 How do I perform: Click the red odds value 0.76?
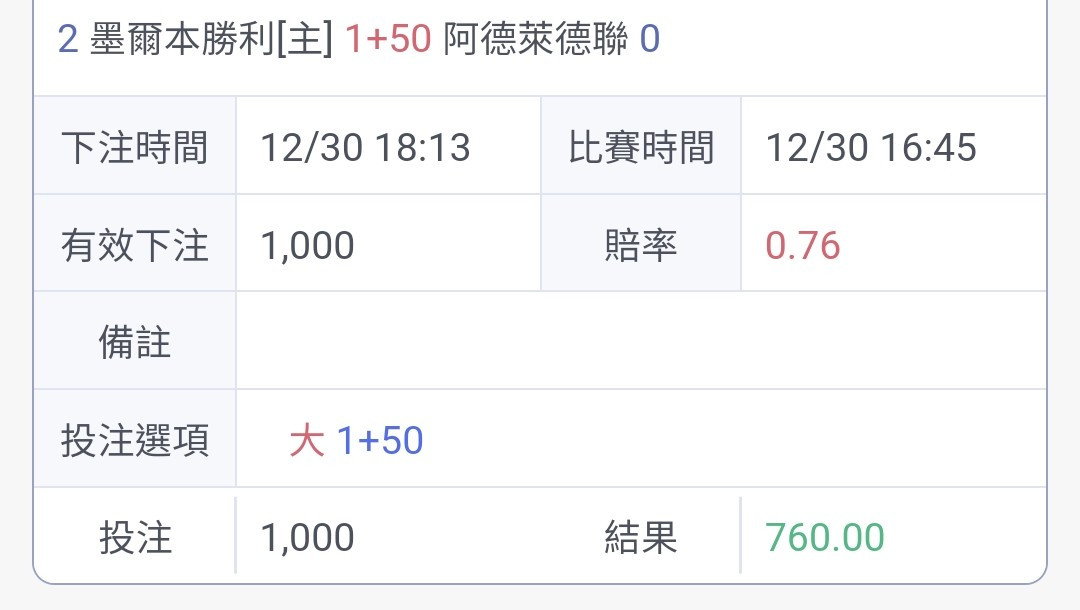tap(803, 246)
